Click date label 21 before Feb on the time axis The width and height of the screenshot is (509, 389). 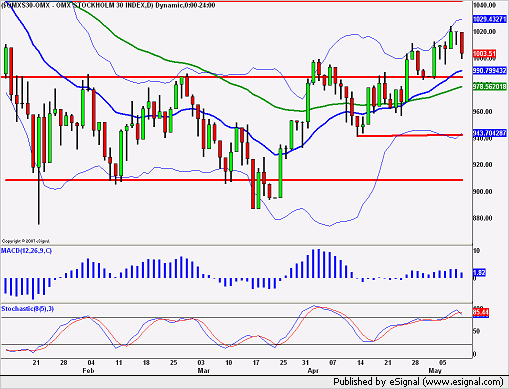point(36,363)
